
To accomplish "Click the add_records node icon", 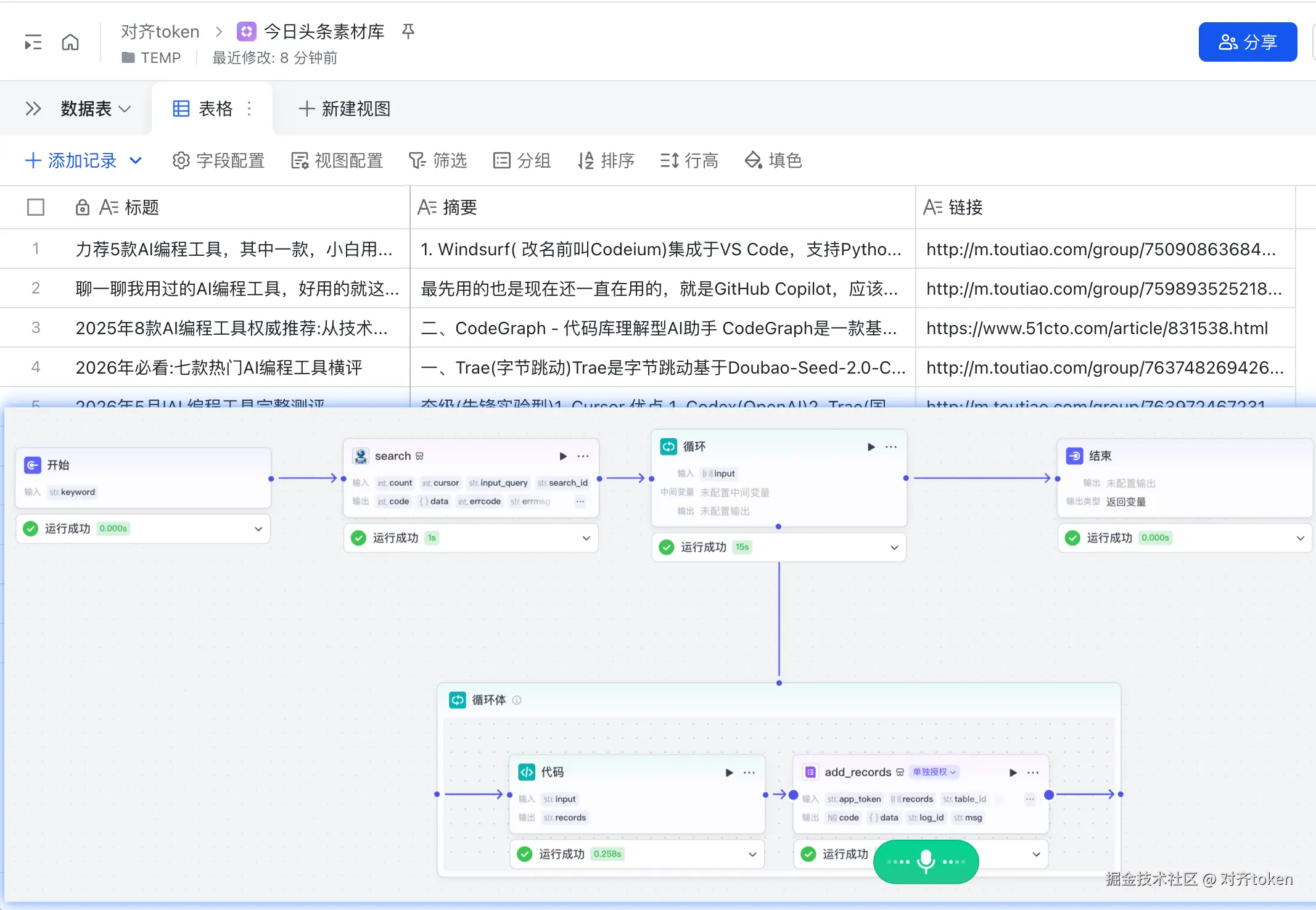I will [x=810, y=772].
